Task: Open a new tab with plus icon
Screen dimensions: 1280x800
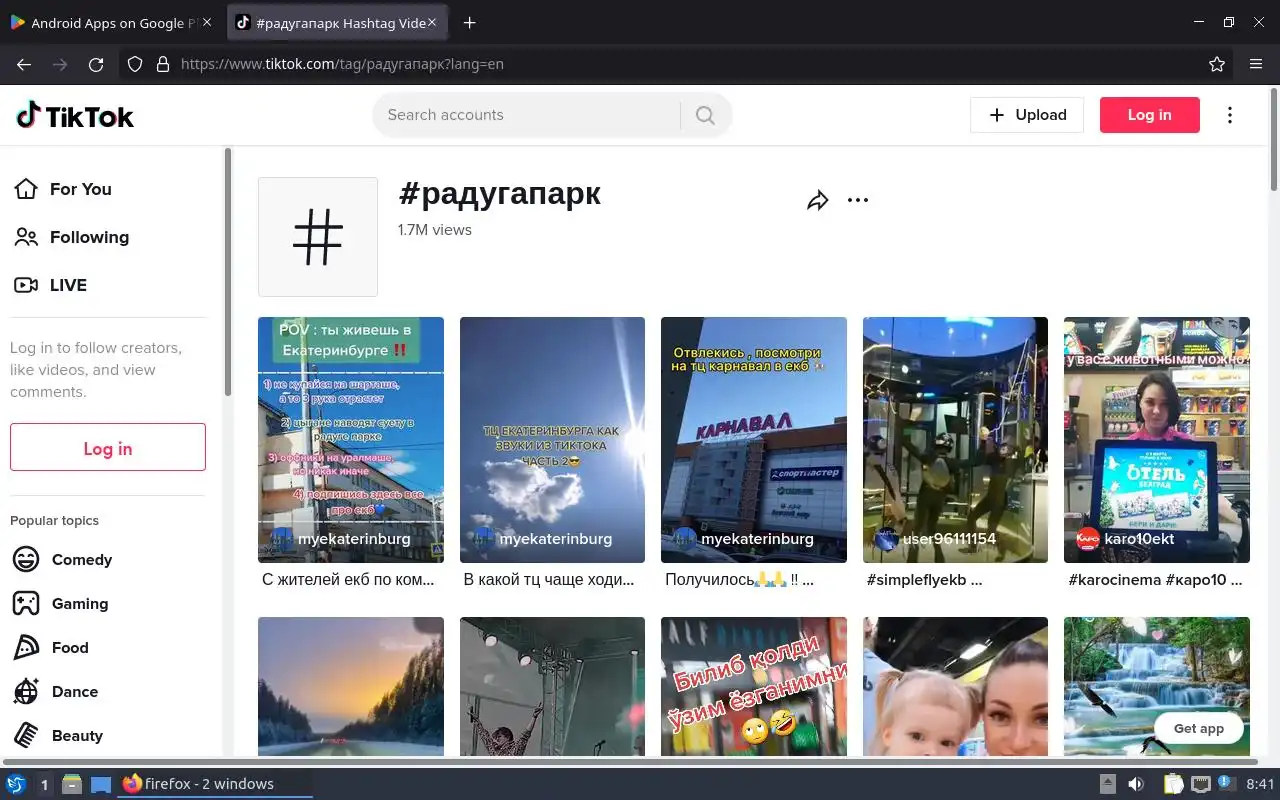Action: click(x=469, y=23)
